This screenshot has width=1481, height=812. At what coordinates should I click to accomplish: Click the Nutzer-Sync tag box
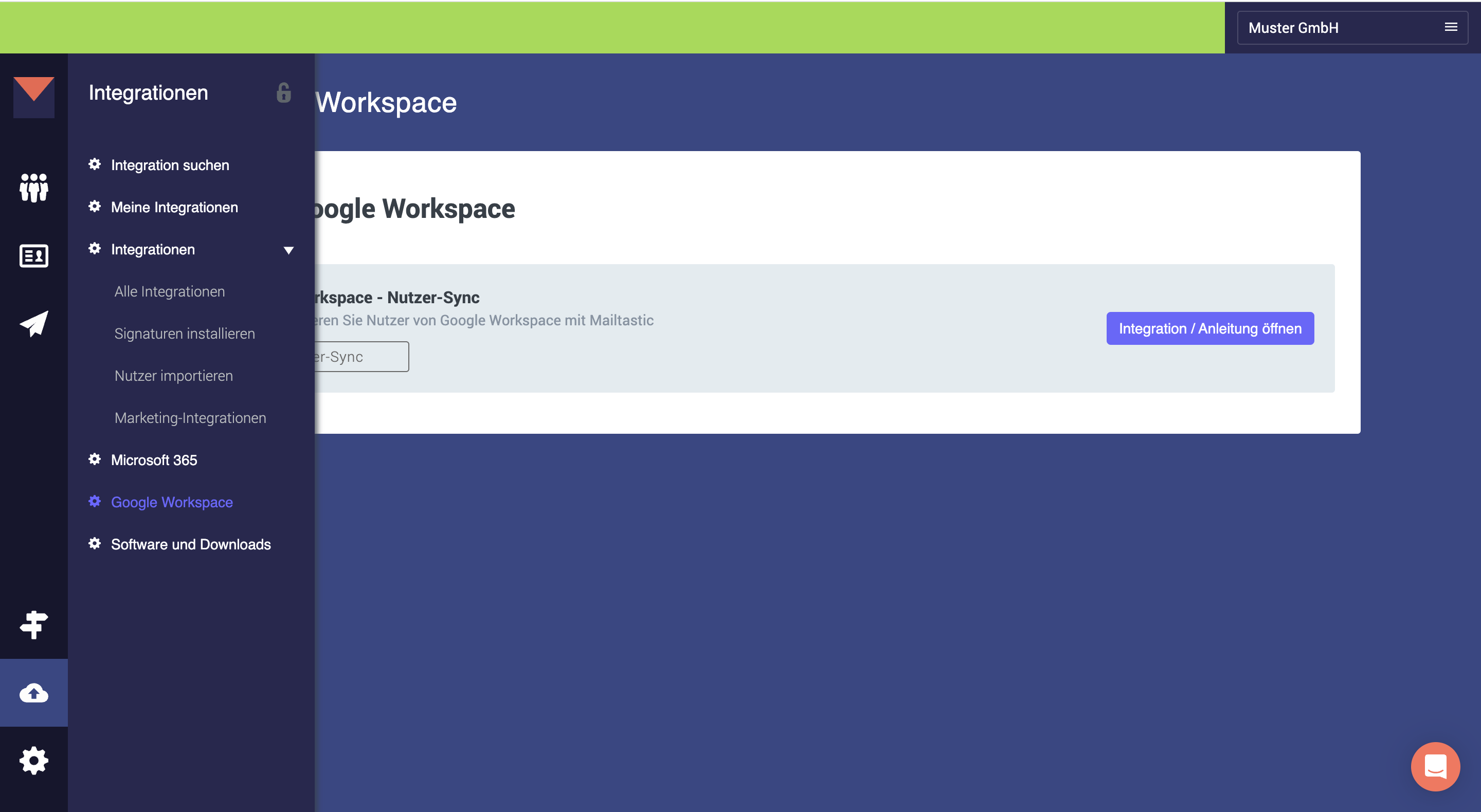tap(360, 357)
